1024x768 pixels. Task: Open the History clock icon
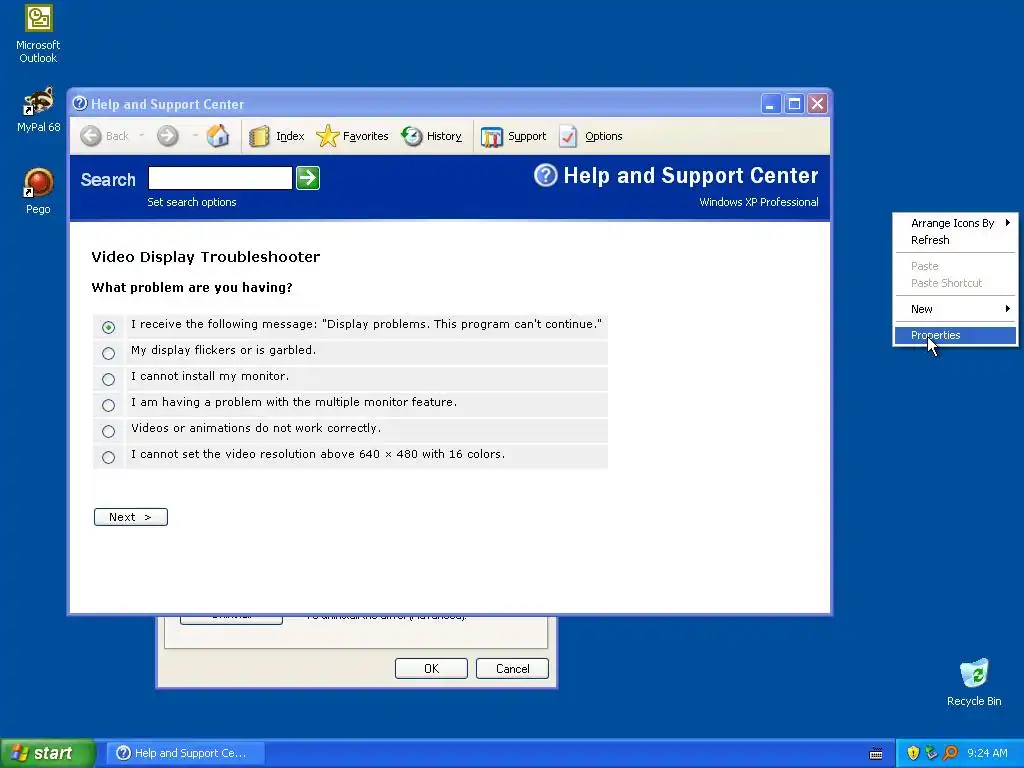pos(411,136)
